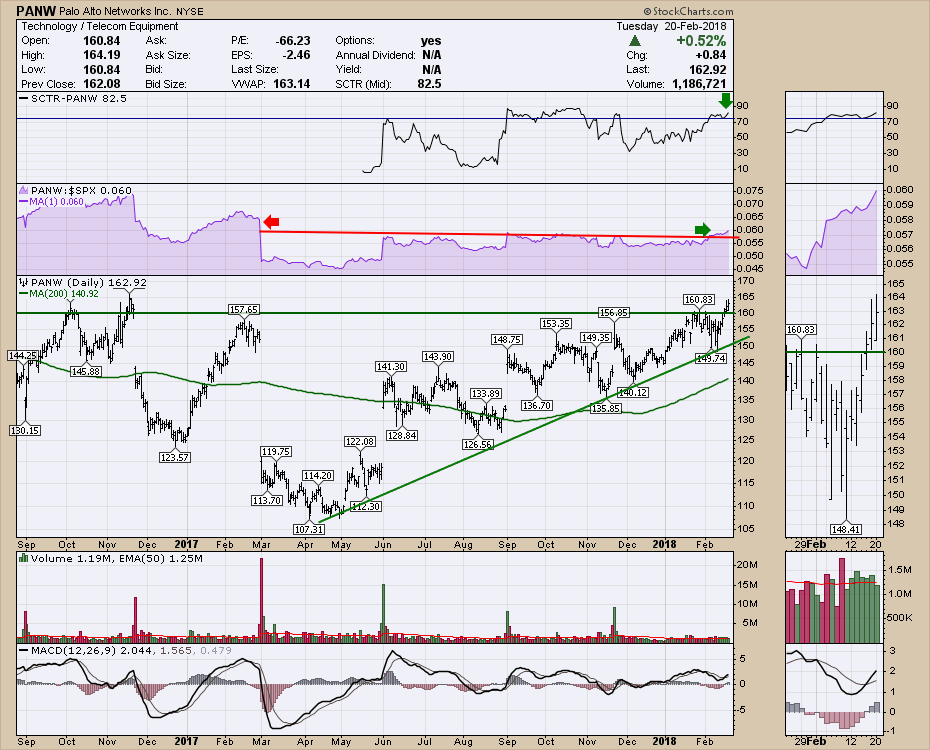The height and width of the screenshot is (750, 930).
Task: Click the Volume value 1,186,721
Action: (x=699, y=84)
